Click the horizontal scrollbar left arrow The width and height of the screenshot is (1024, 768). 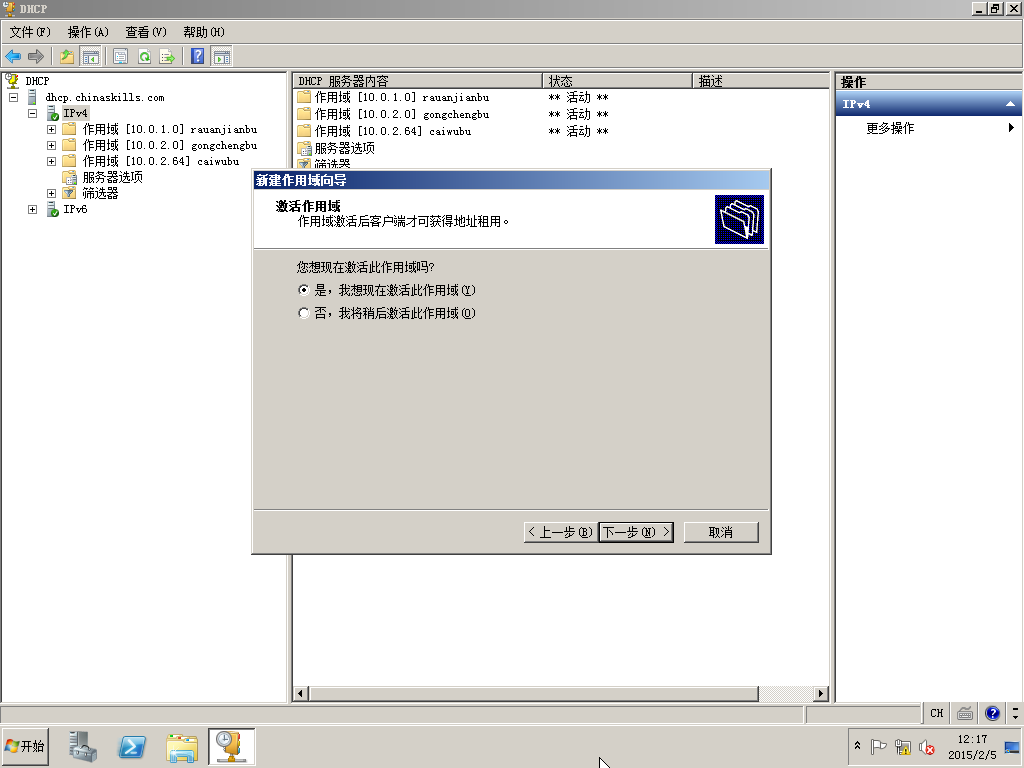click(300, 694)
